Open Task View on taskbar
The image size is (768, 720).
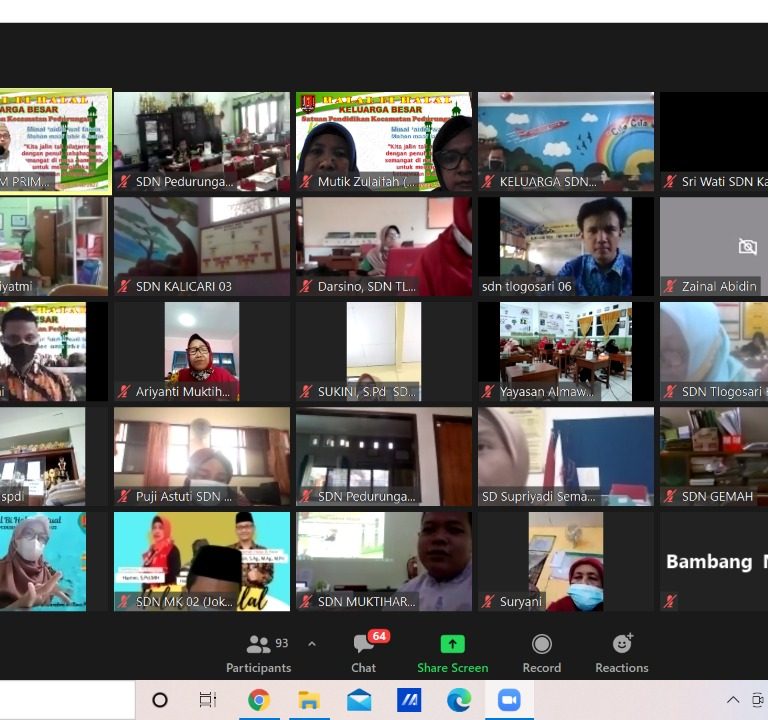[208, 700]
